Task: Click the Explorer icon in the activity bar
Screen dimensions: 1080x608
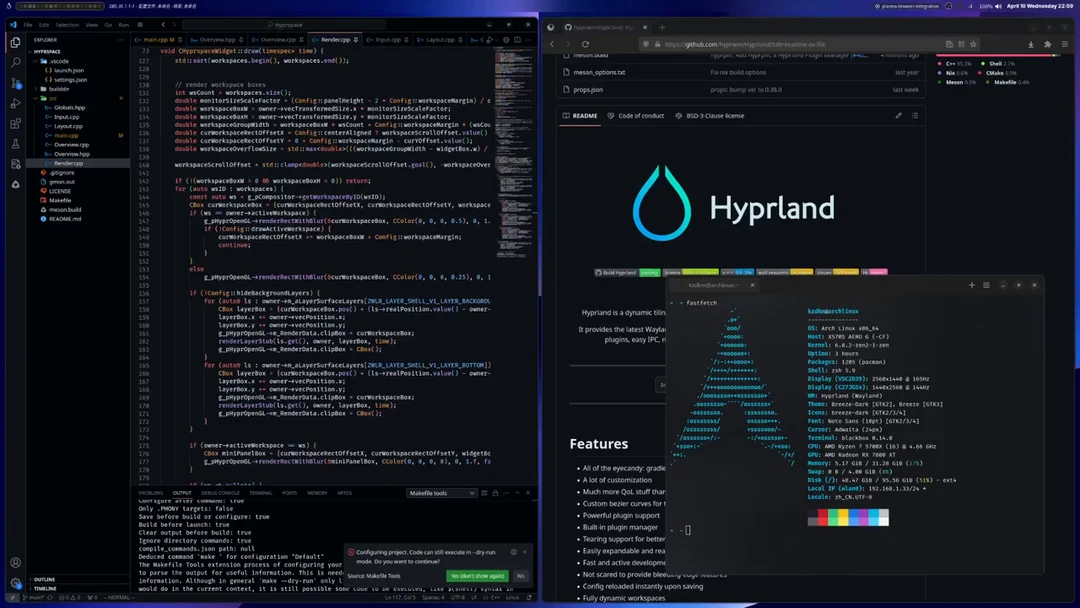Action: (16, 41)
